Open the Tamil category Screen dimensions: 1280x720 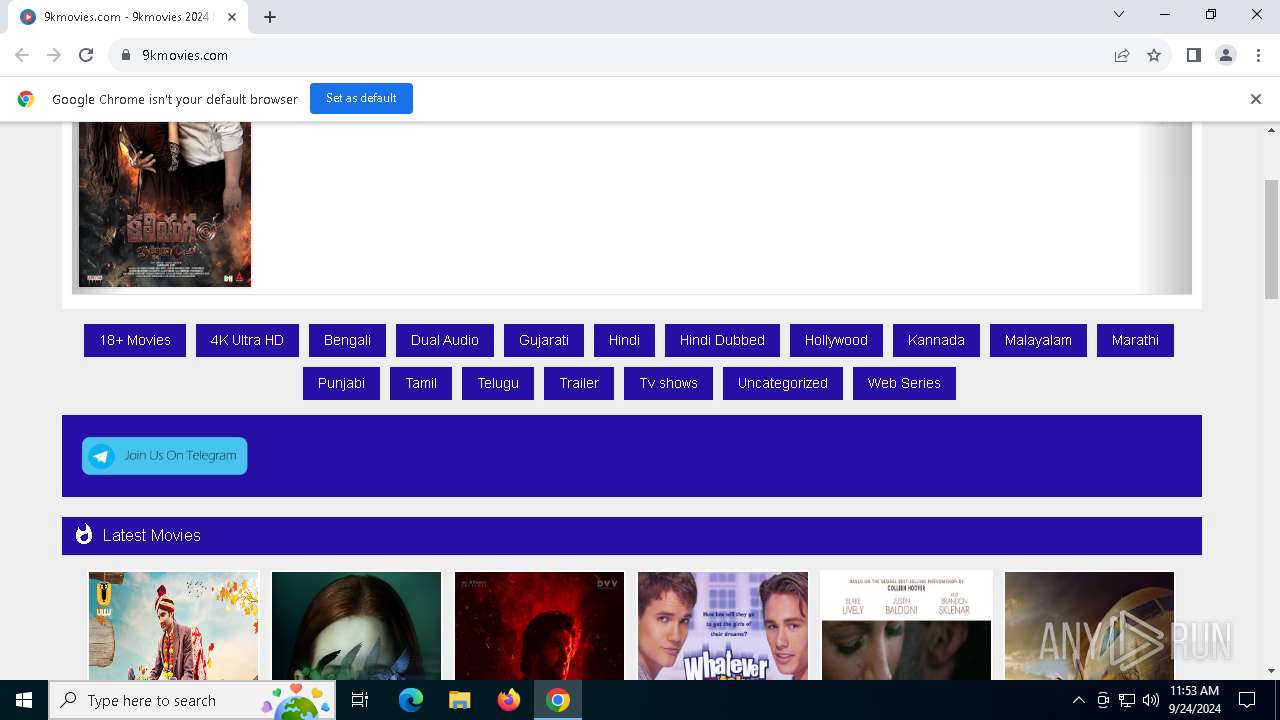tap(421, 383)
